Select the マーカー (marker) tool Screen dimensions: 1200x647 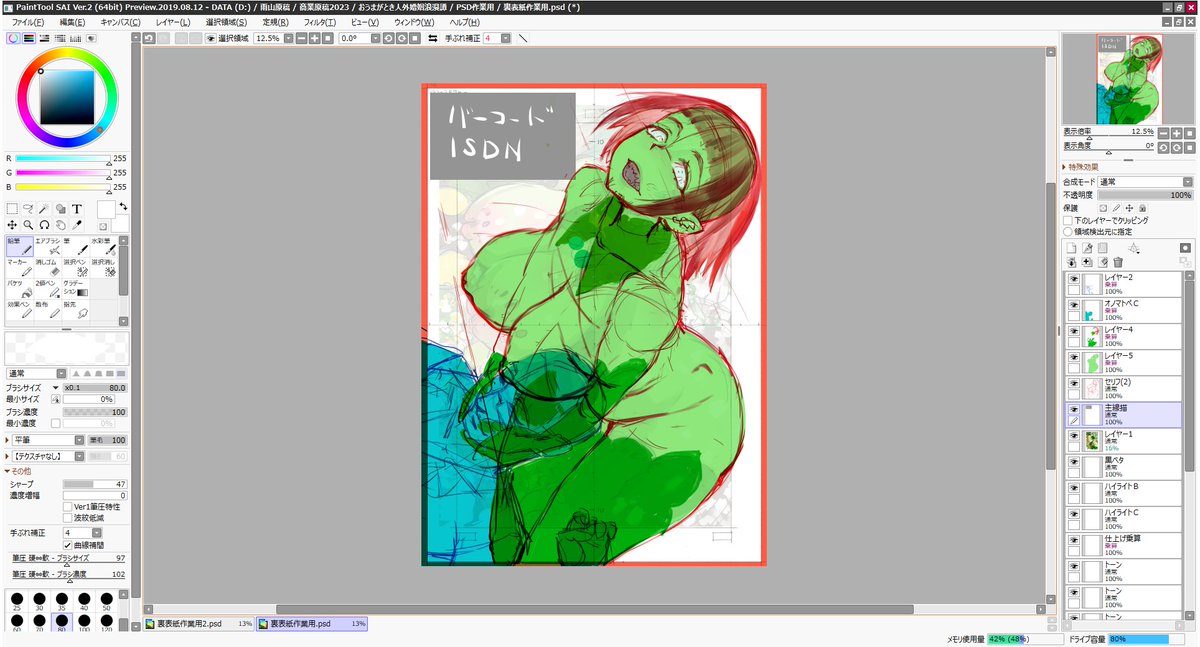click(x=20, y=267)
